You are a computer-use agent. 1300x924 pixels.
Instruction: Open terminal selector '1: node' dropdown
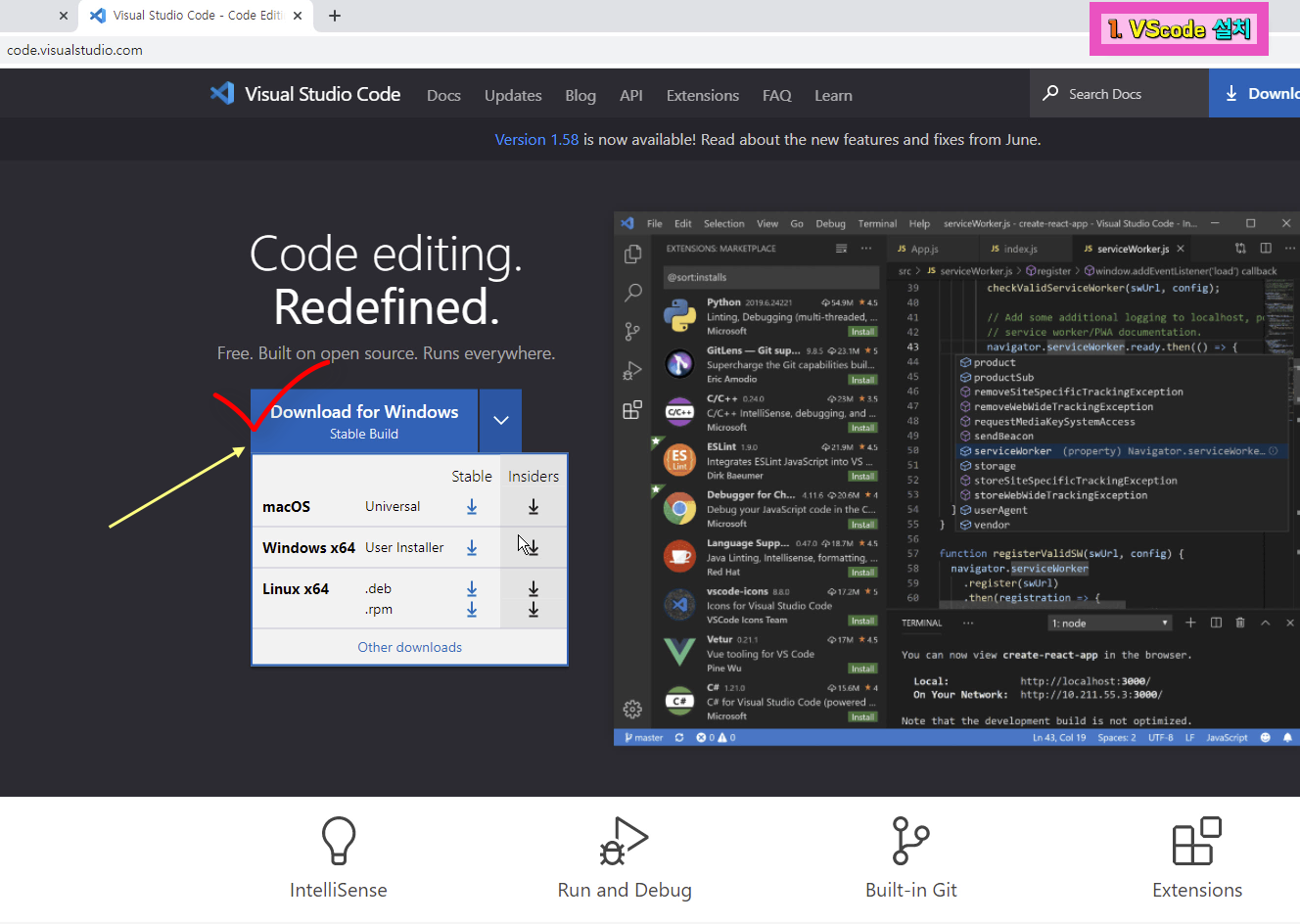[1110, 623]
